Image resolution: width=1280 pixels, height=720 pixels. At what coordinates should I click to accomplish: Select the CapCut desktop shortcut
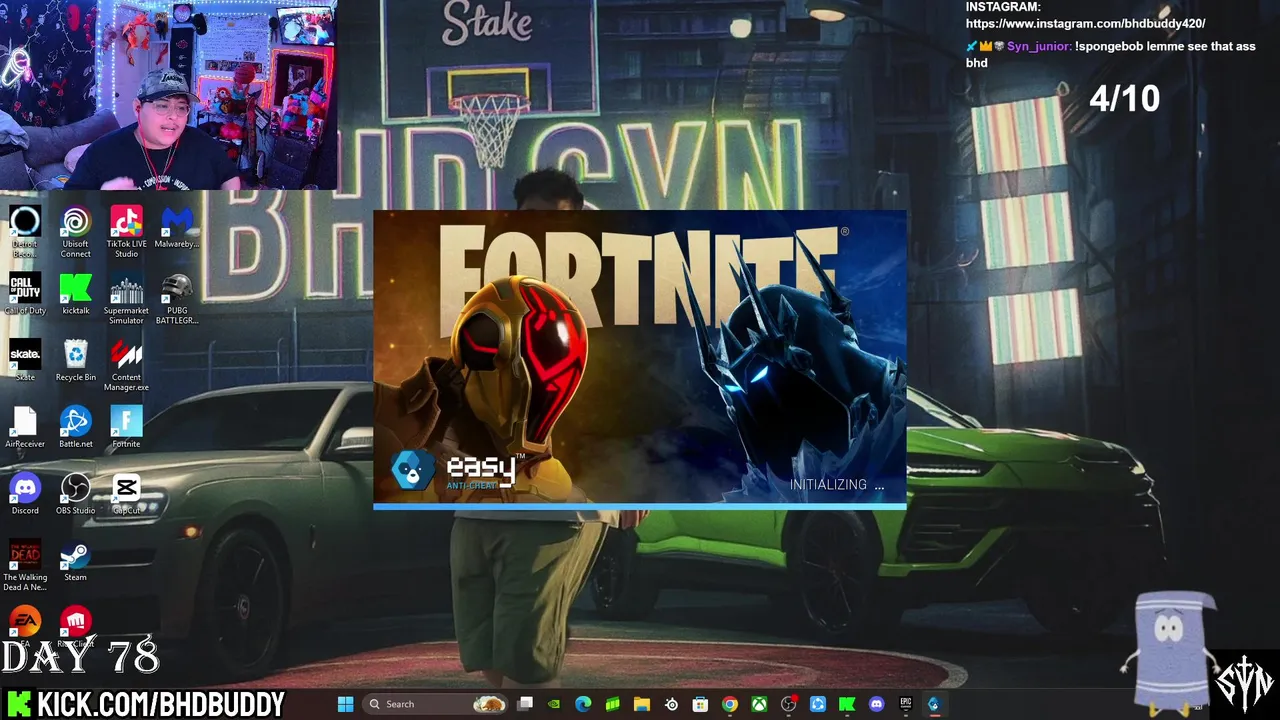click(x=126, y=494)
